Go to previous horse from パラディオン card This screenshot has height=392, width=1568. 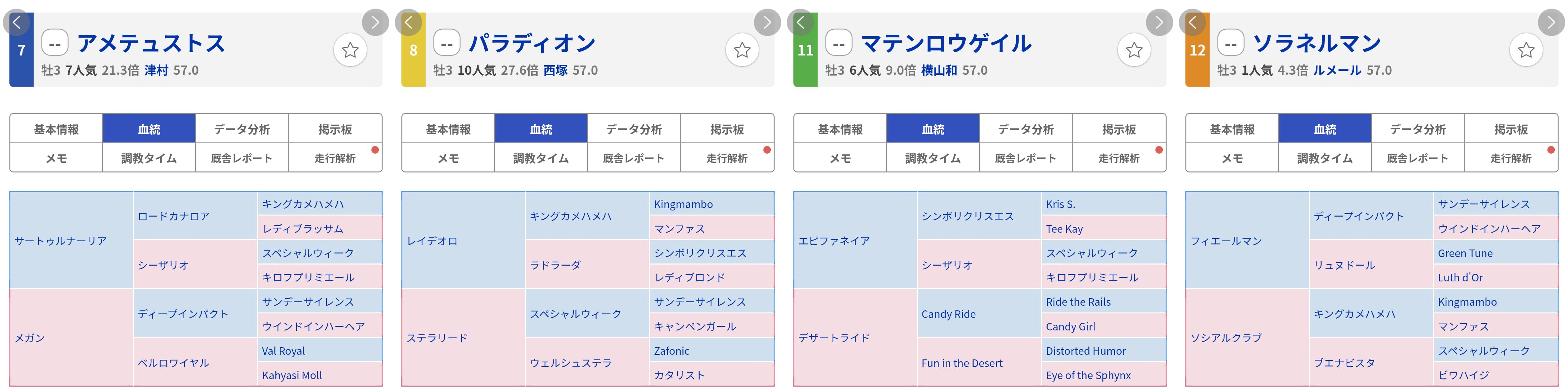[x=408, y=23]
